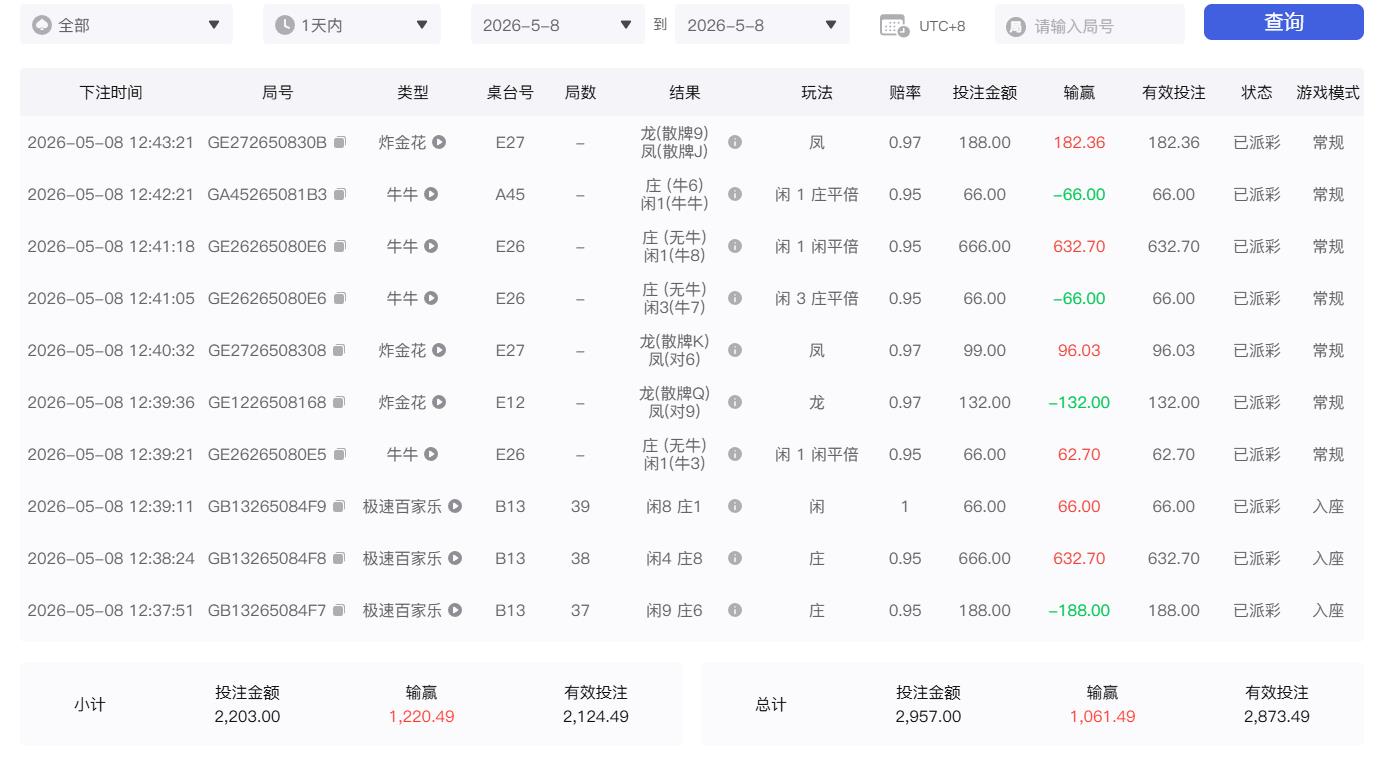Screen dimensions: 1399x765
Task: Select the loss amount -188.00
Action: [1079, 611]
